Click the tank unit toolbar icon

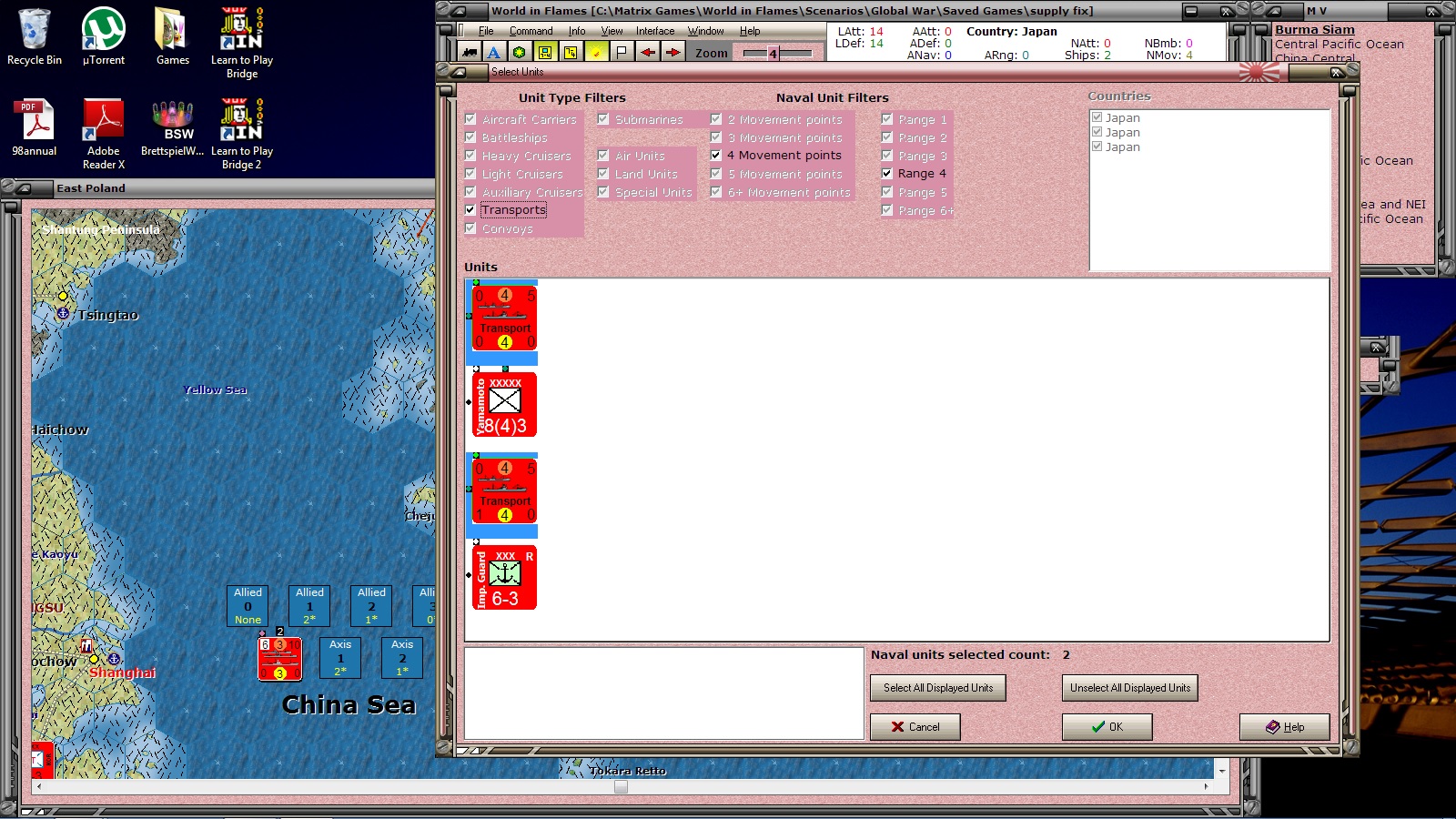(x=470, y=52)
